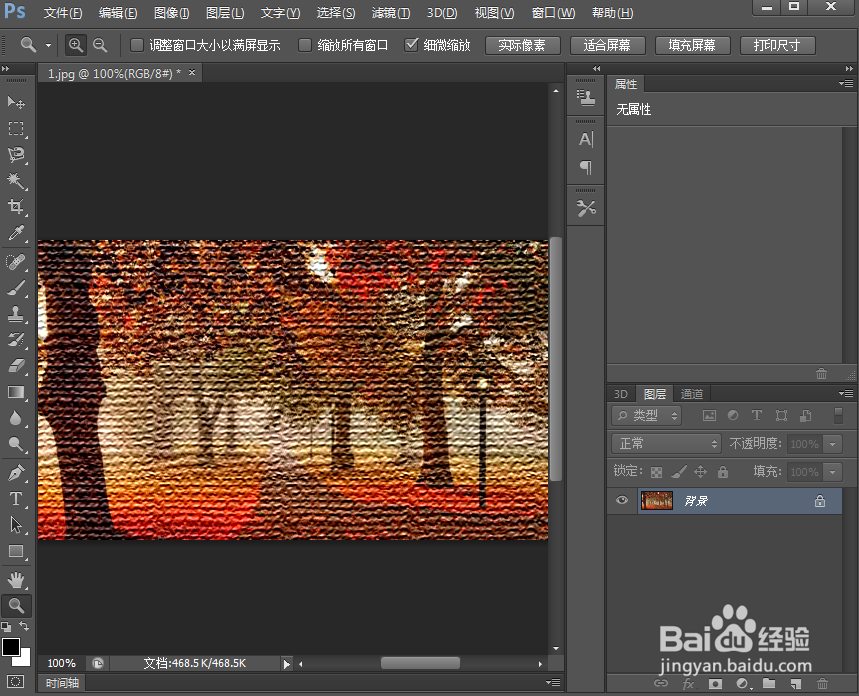The image size is (859, 696).
Task: Open layer style fx menu
Action: pyautogui.click(x=688, y=683)
